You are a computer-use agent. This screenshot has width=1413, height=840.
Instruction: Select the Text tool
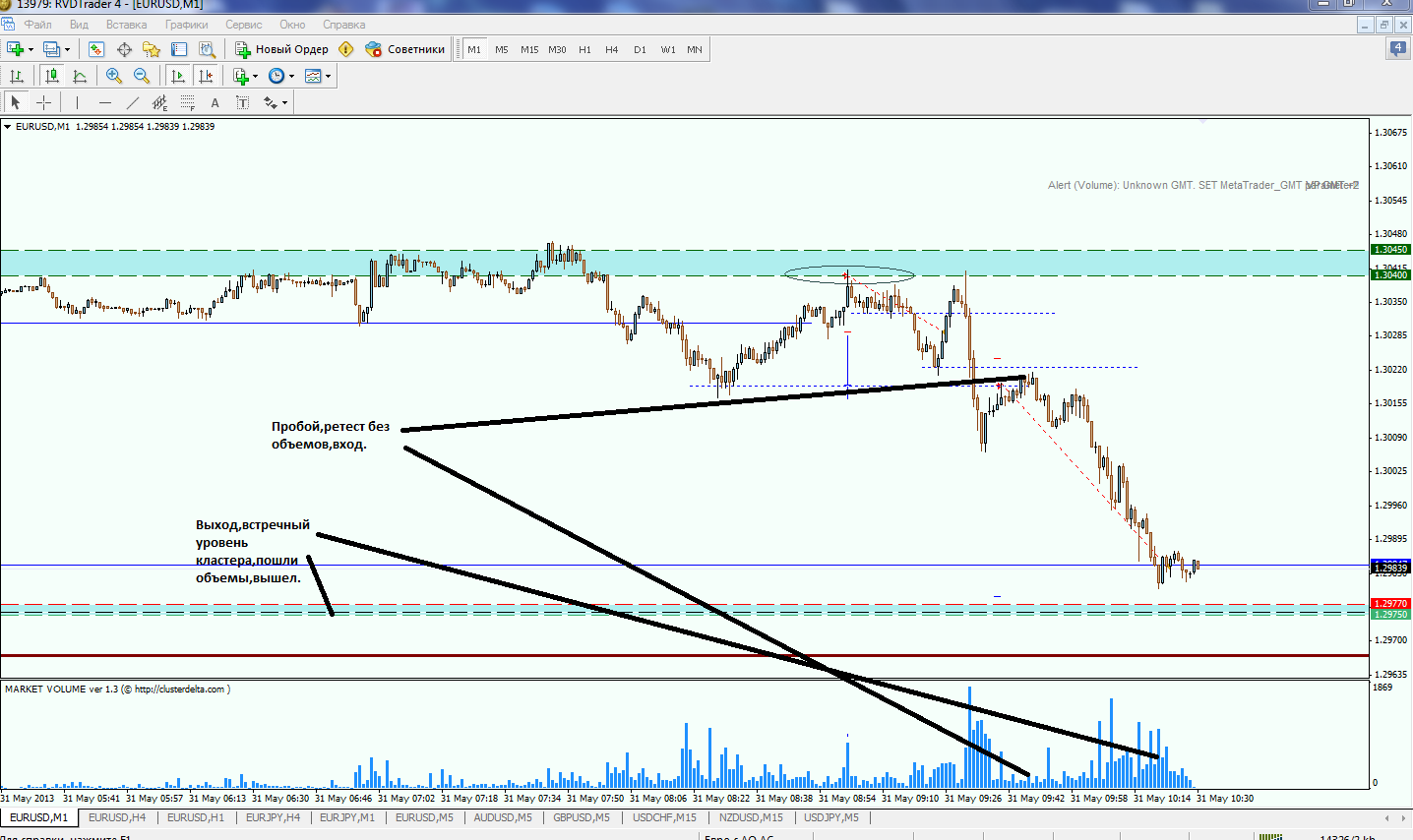(x=215, y=102)
